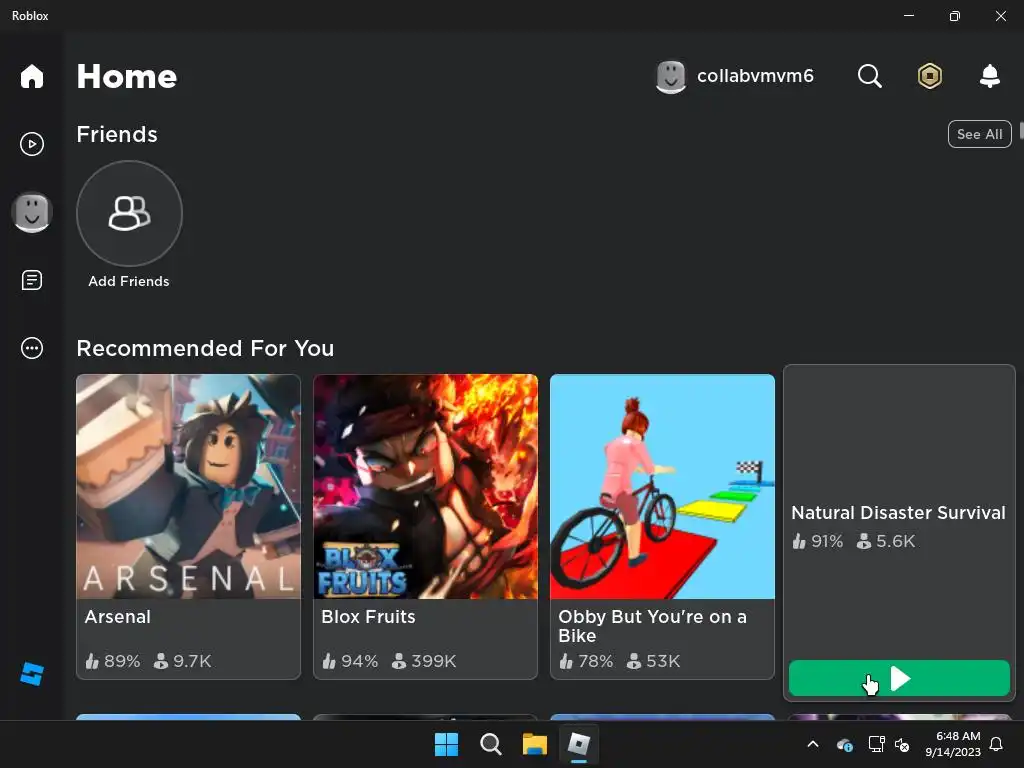Click the Recommended For You heading
Viewport: 1024px width, 768px height.
coord(205,348)
